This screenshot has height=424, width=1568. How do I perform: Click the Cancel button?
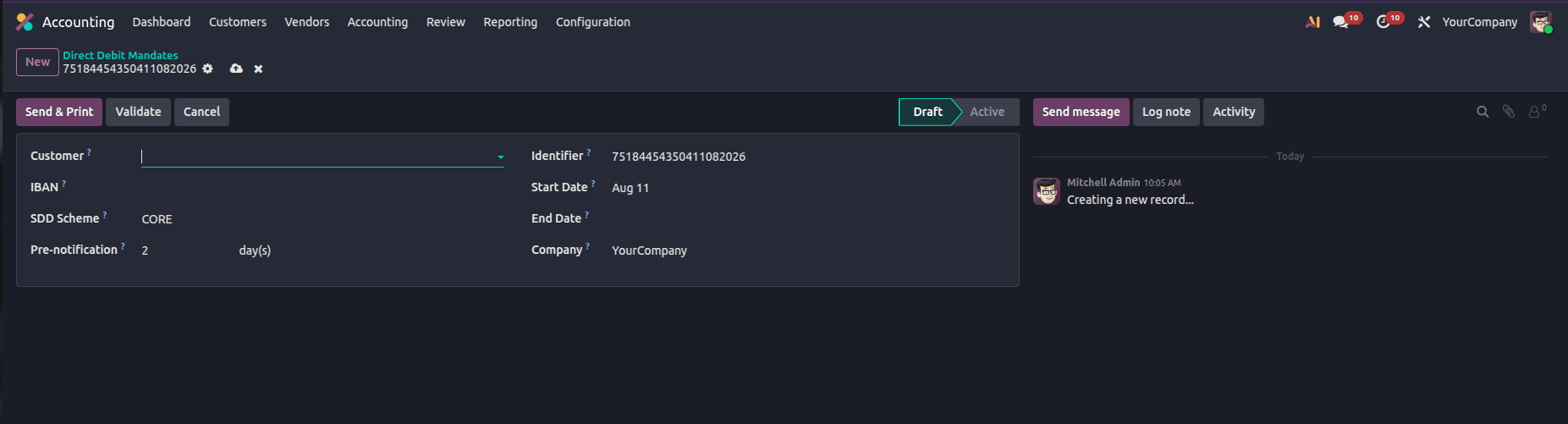point(201,112)
